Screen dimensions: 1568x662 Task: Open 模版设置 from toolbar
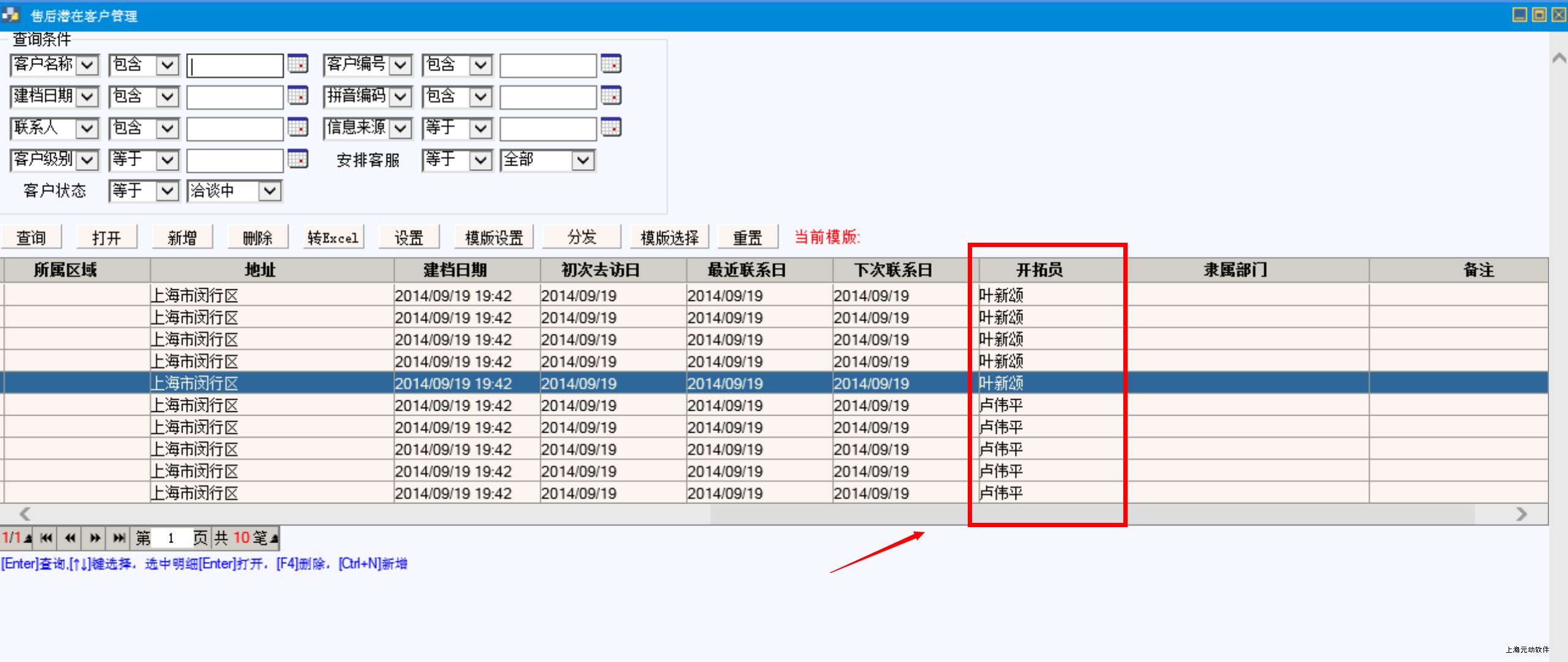[x=494, y=237]
